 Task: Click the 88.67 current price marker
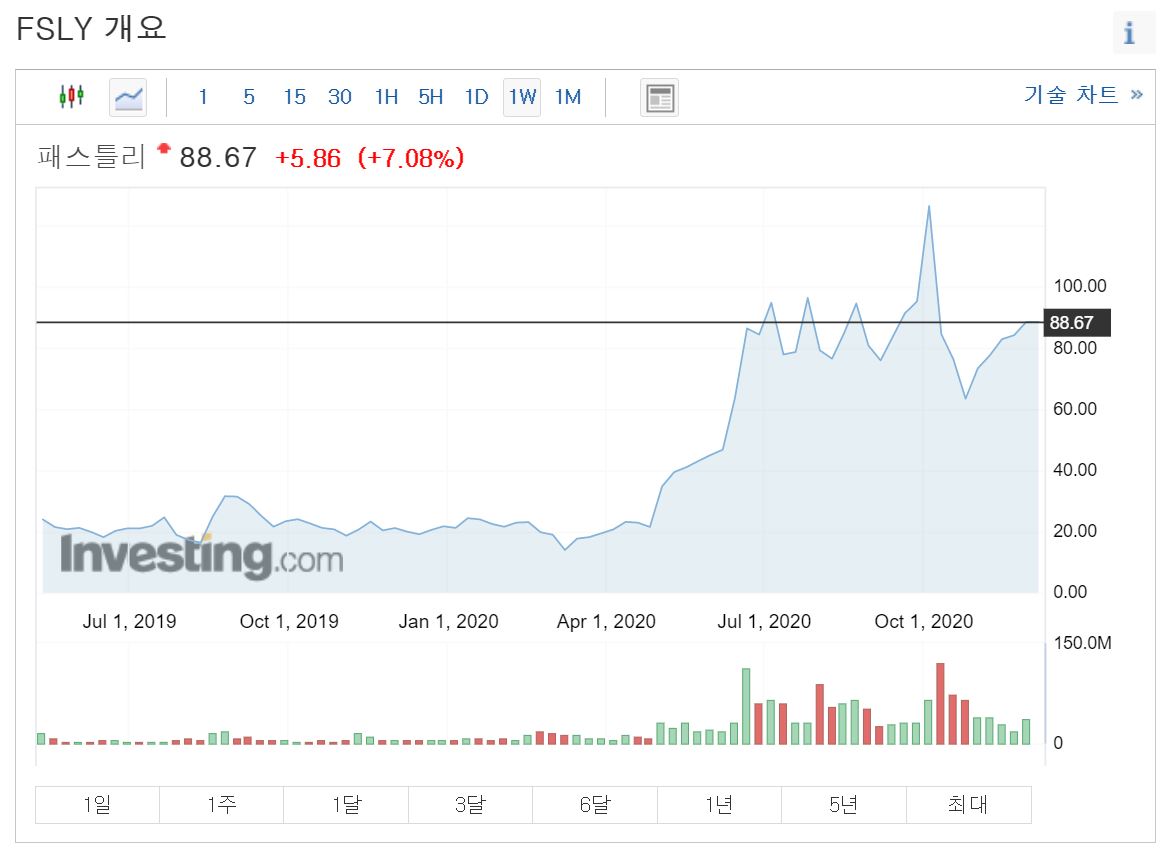(x=1076, y=323)
